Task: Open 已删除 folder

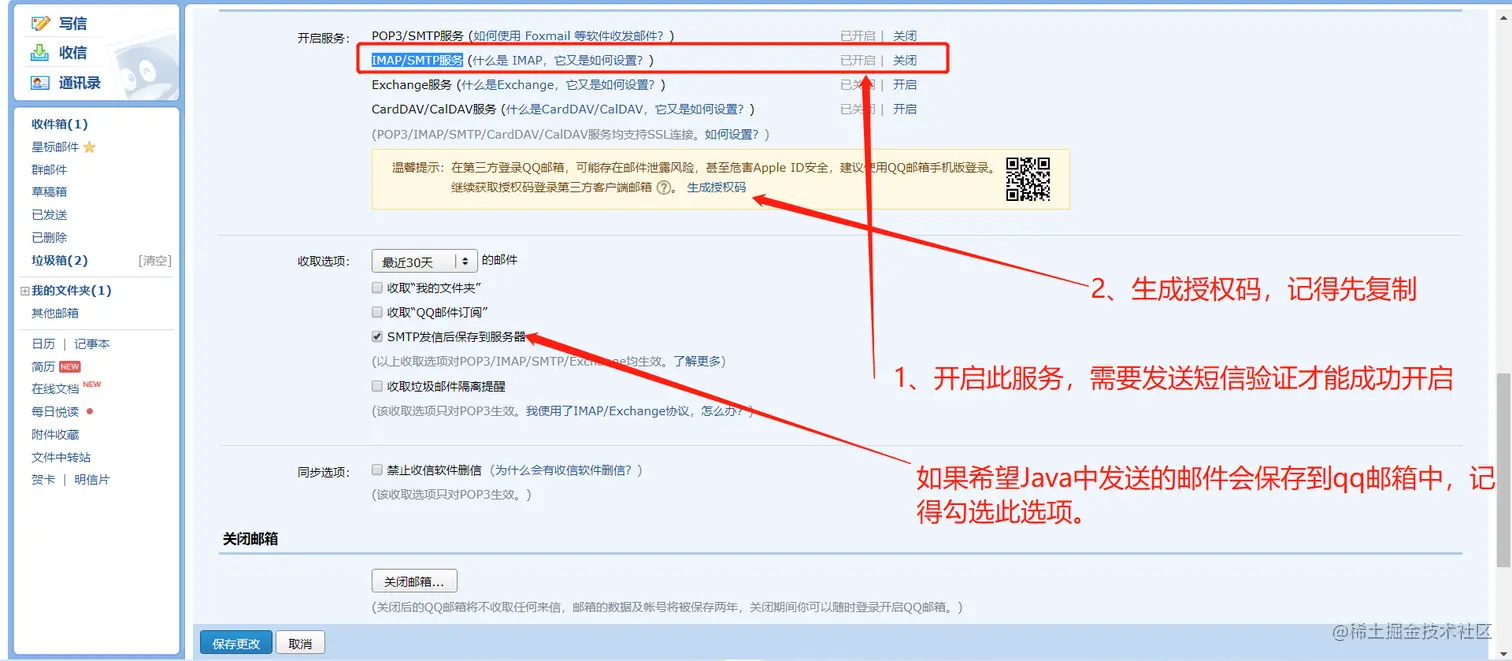Action: tap(49, 238)
